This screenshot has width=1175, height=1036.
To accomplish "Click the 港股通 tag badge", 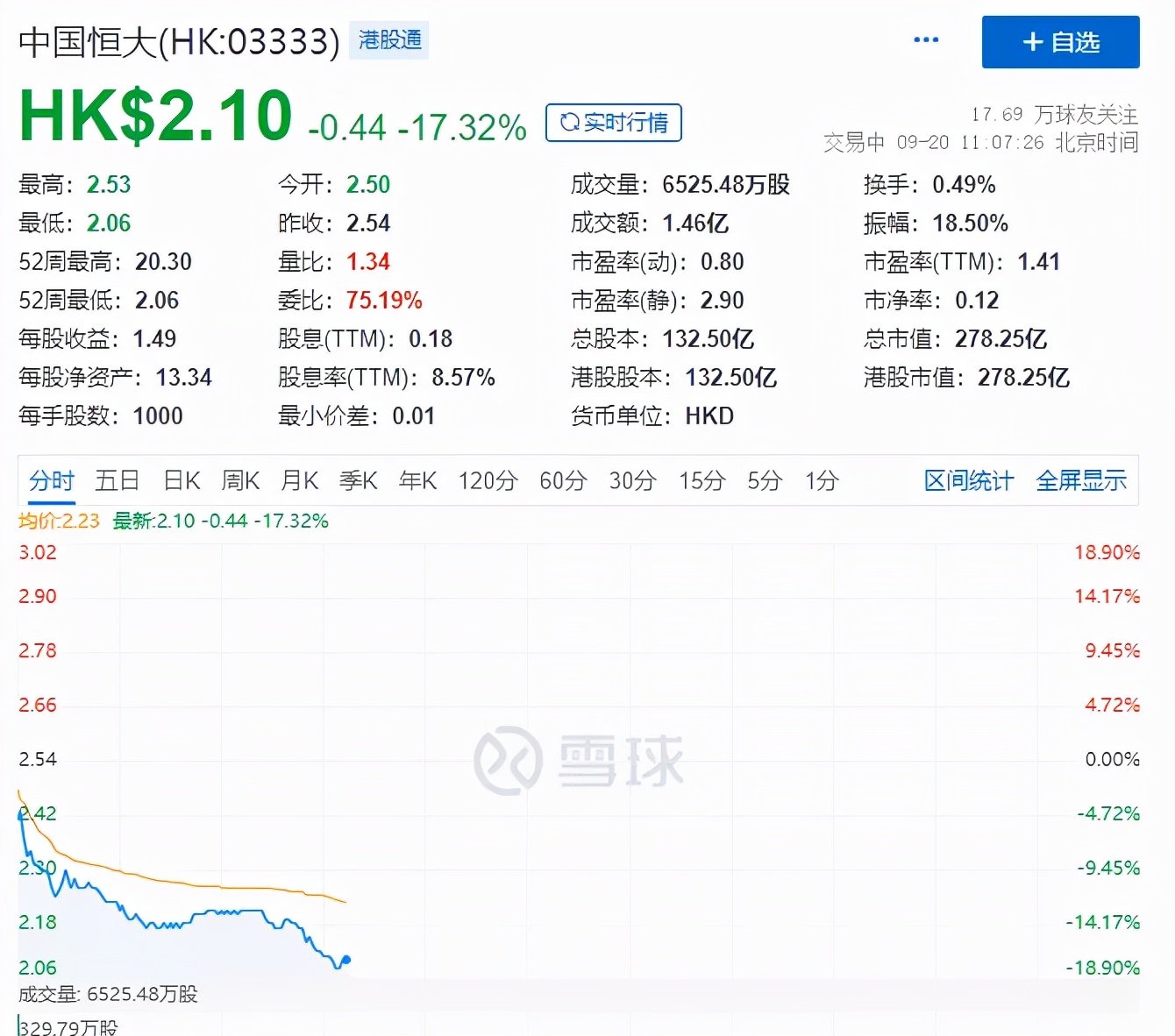I will [389, 40].
